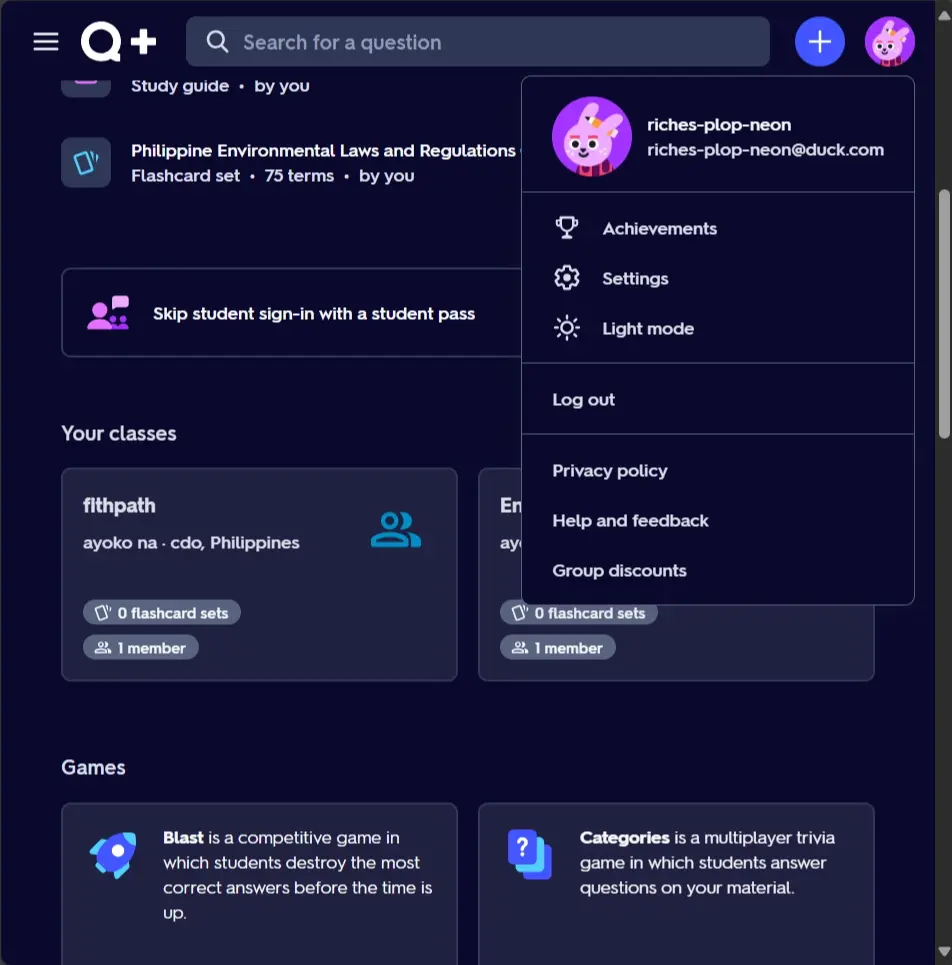The image size is (952, 965).
Task: Click the scrollbar up arrow
Action: click(x=944, y=15)
